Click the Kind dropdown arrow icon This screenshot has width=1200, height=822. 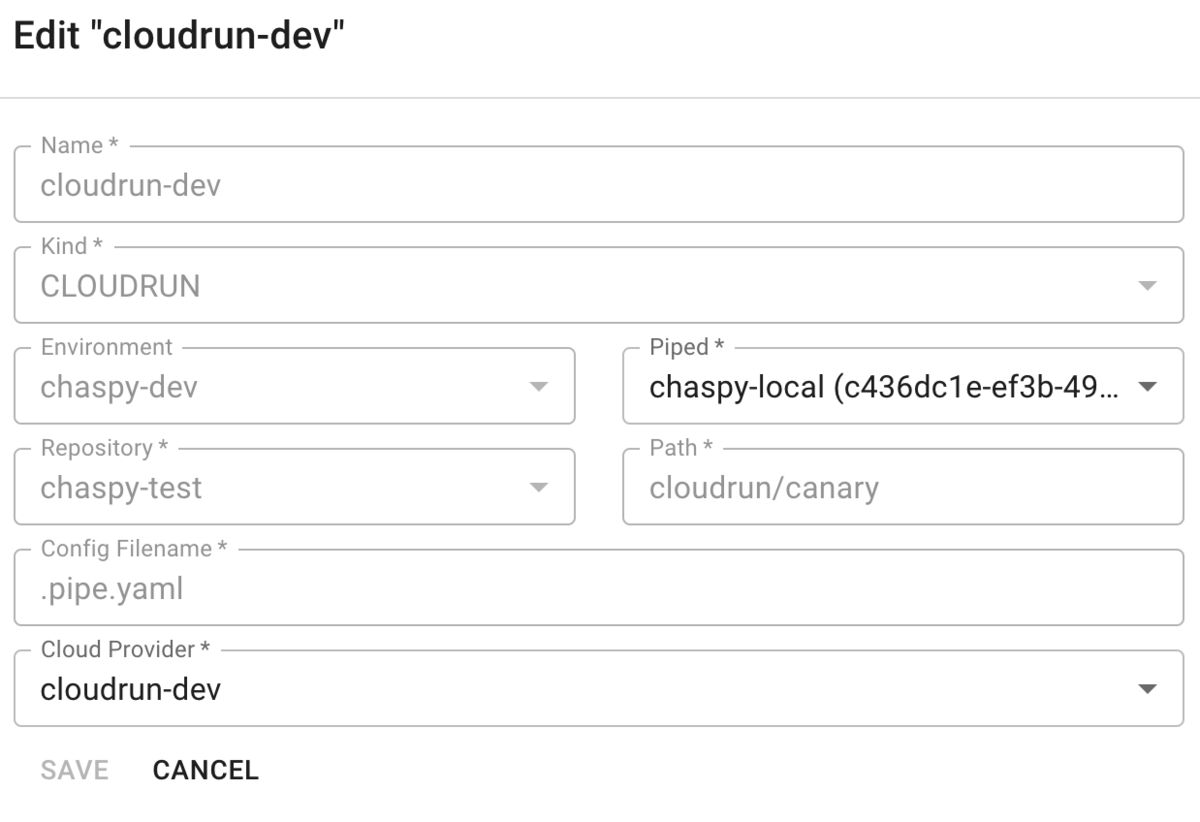point(1147,286)
